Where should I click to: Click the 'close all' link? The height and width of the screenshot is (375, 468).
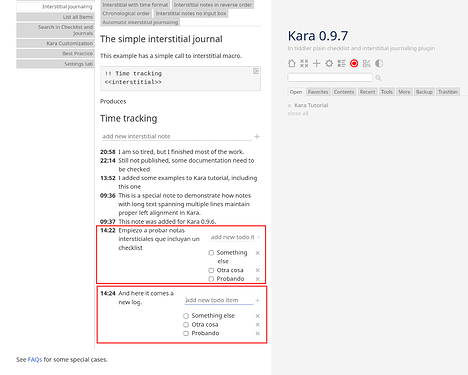(298, 113)
